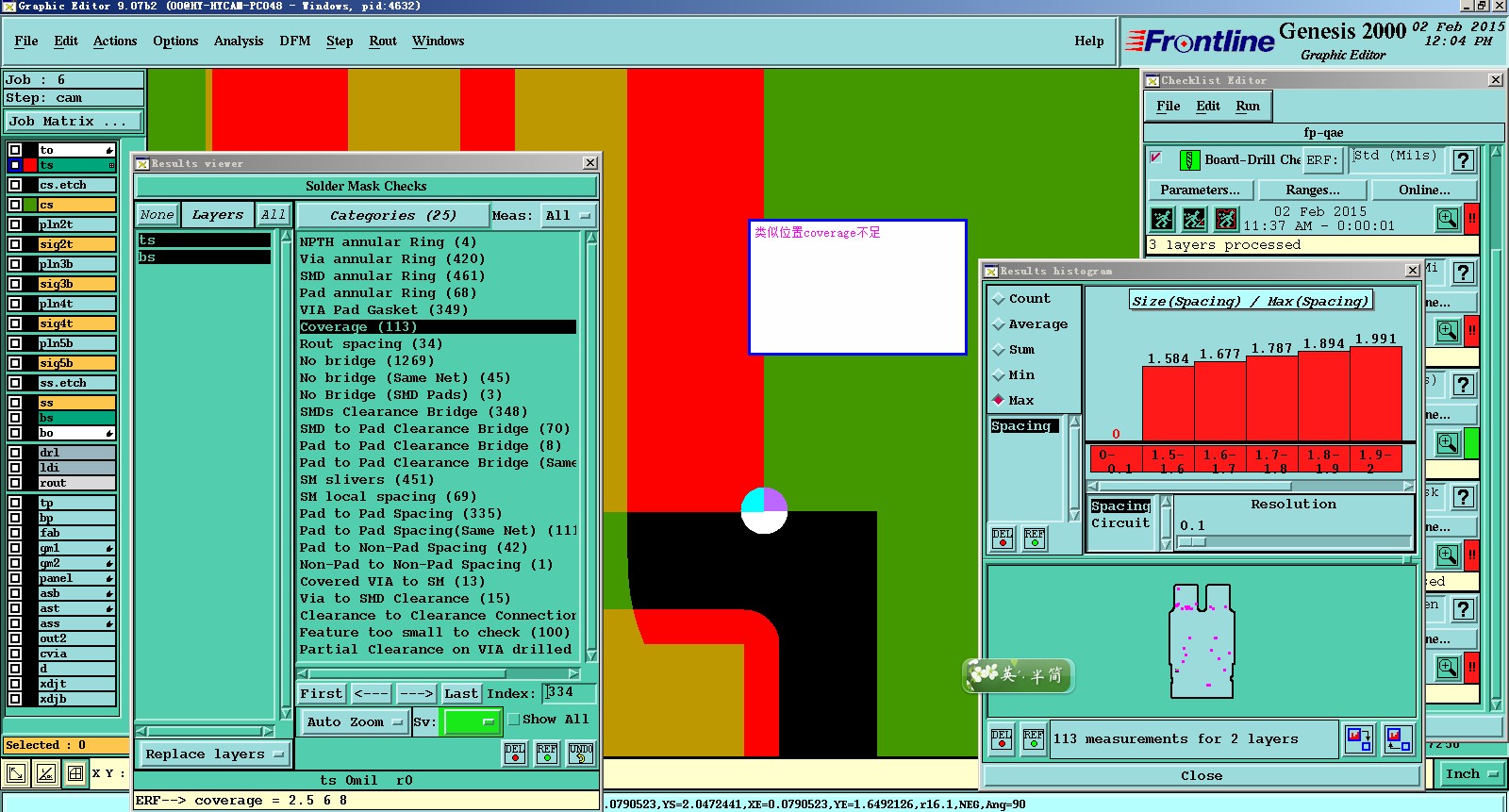Viewport: 1509px width, 812px height.
Task: Select the bs layer in Results viewer list
Action: tap(204, 257)
